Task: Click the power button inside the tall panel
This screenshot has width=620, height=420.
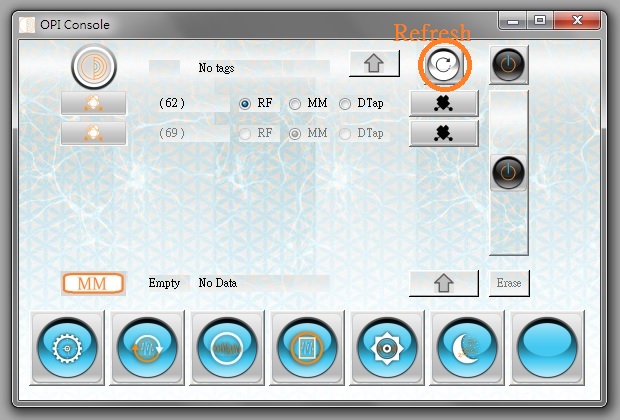Action: tap(508, 173)
